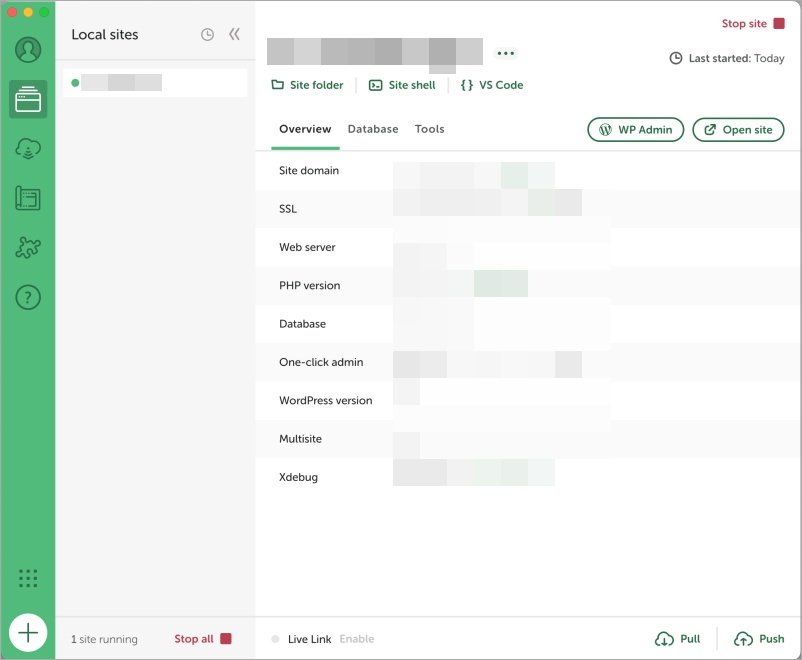This screenshot has width=802, height=660.
Task: Select the running site in the list
Action: coord(155,83)
